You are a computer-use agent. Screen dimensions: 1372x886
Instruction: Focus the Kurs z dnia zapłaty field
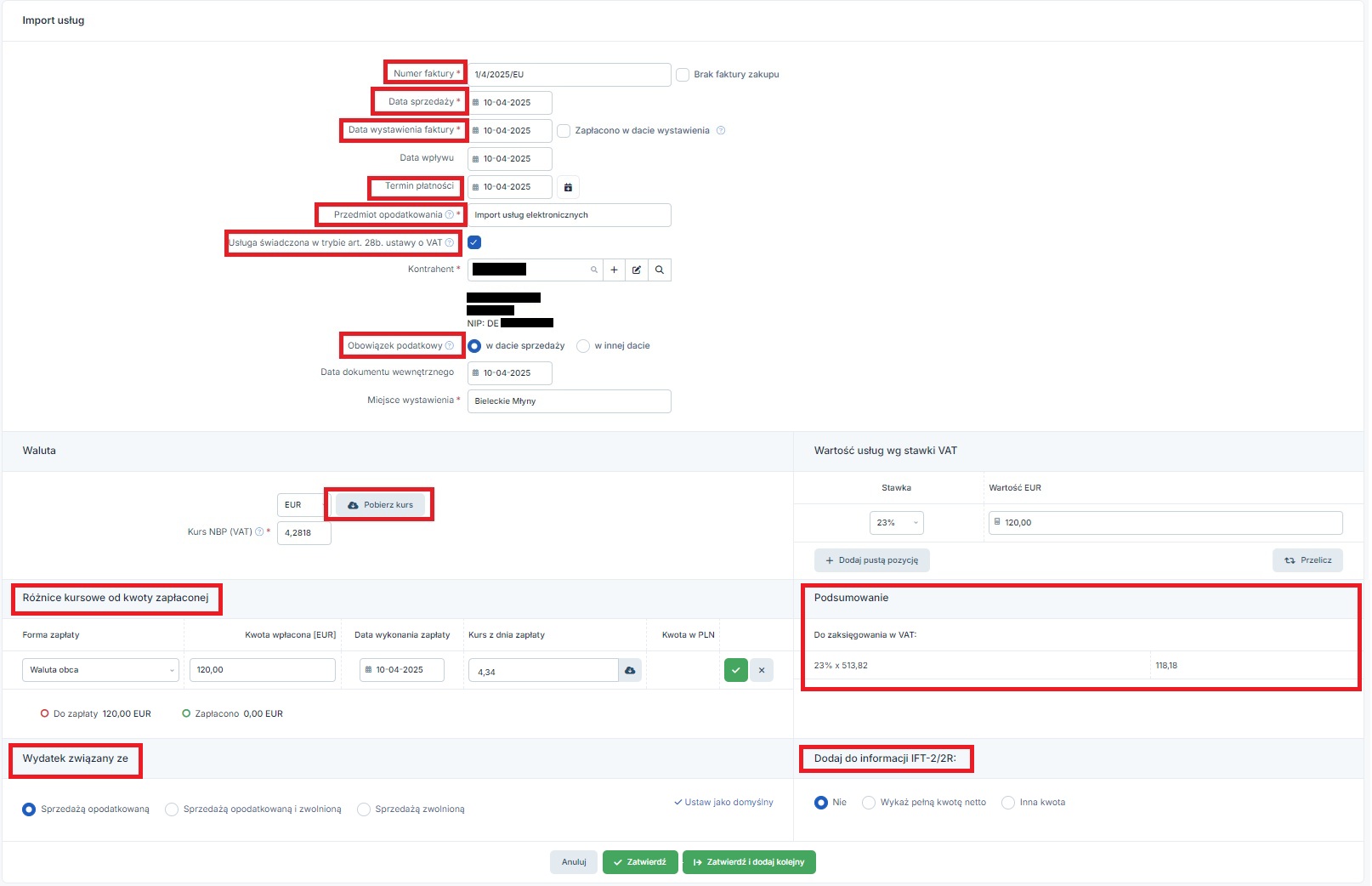(543, 670)
